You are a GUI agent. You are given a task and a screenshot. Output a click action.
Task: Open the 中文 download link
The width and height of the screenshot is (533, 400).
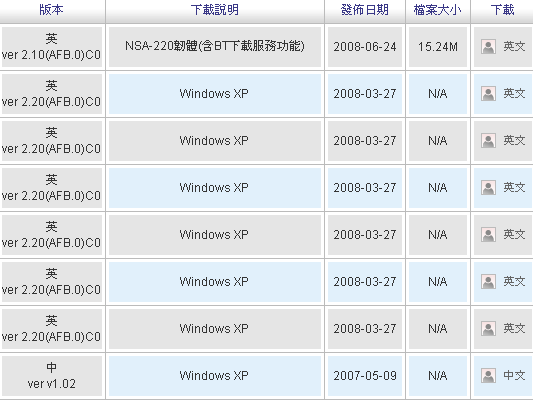click(x=514, y=376)
